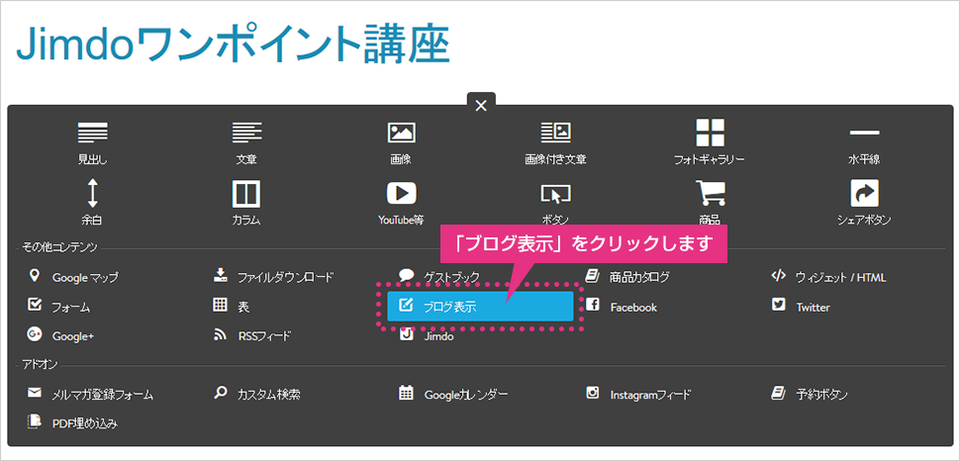960x461 pixels.
Task: Select the Jimdo element
Action: 427,335
